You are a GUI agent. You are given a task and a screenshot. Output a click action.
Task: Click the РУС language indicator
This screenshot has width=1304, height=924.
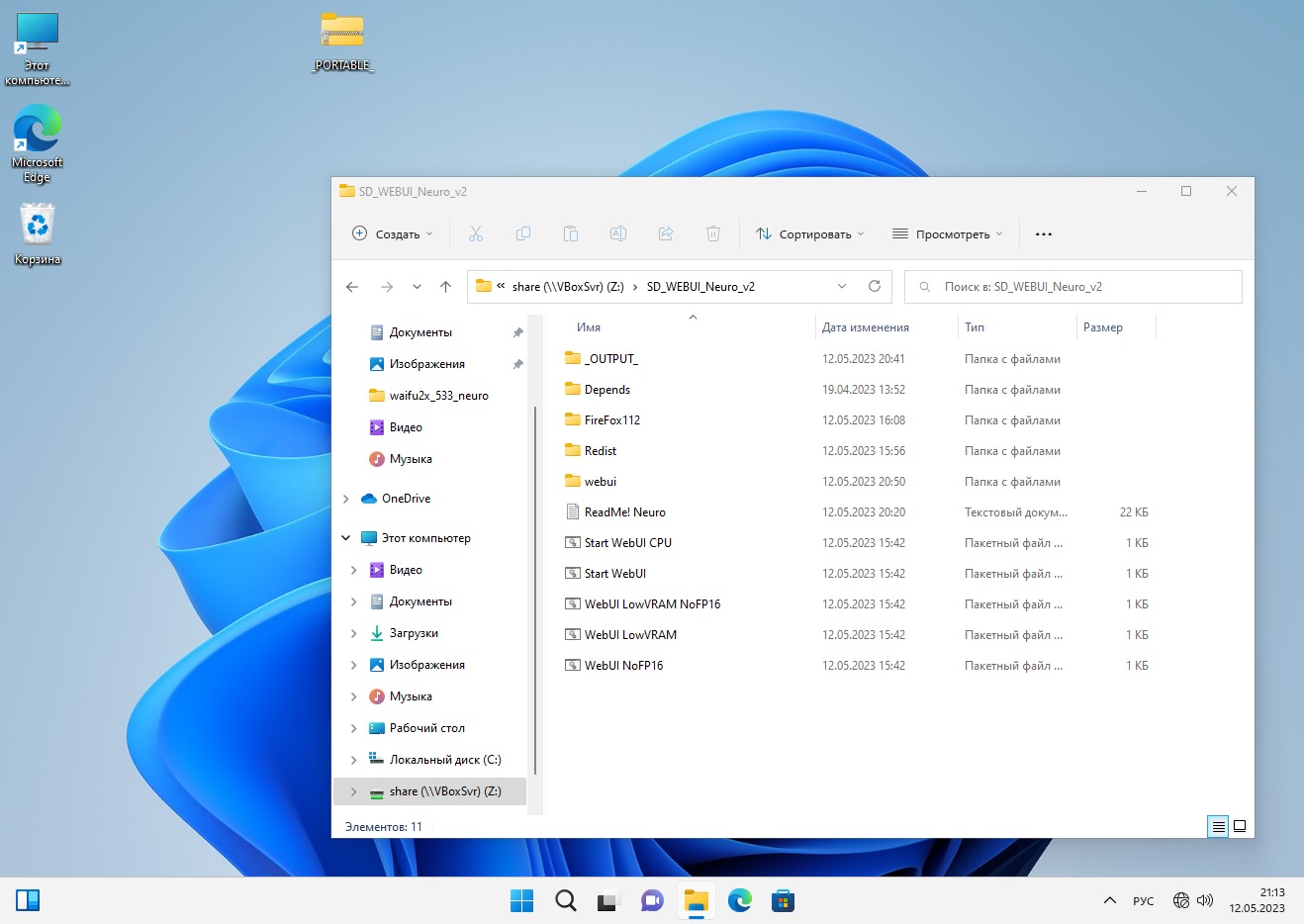click(1144, 901)
